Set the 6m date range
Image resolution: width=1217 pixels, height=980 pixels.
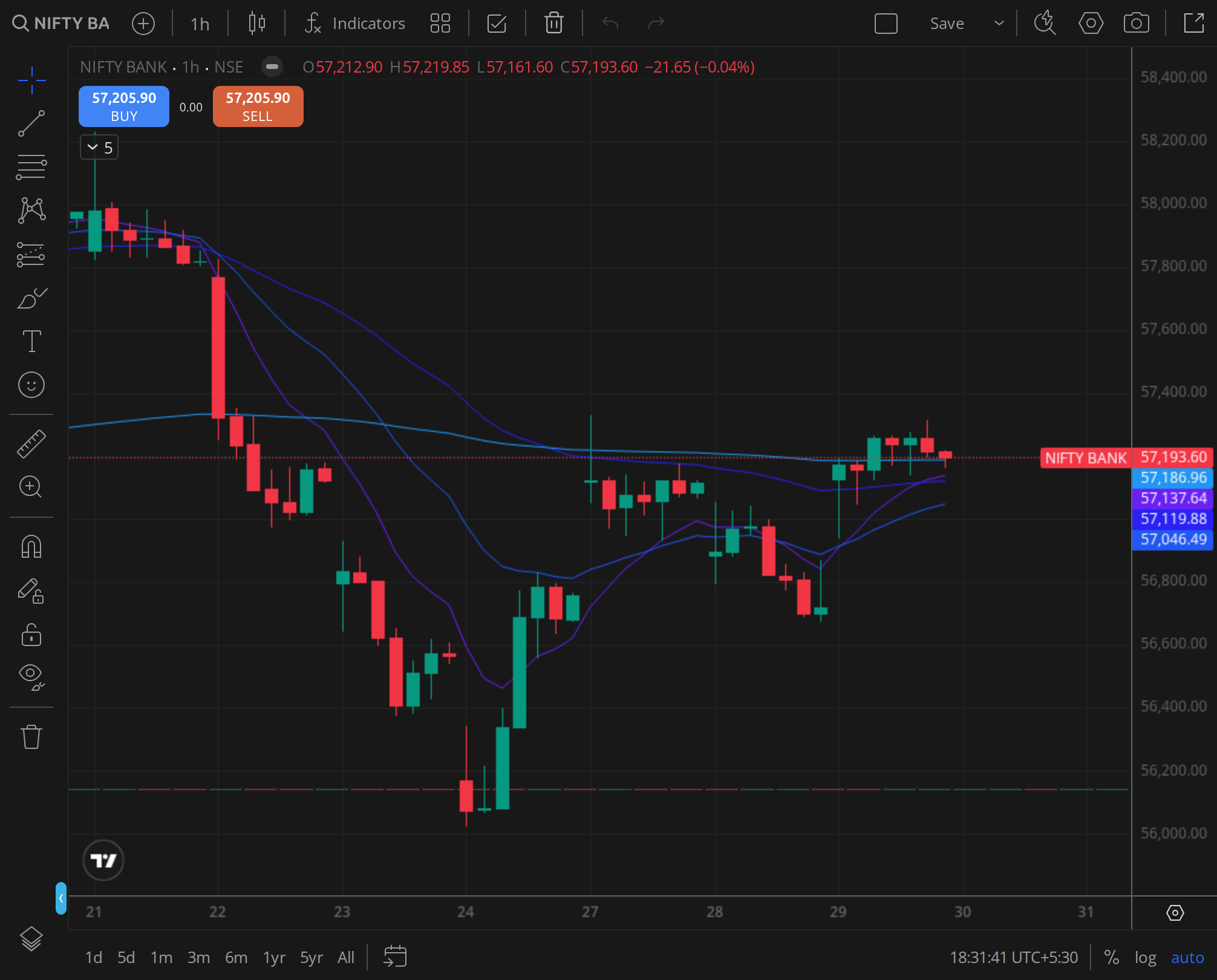point(236,958)
